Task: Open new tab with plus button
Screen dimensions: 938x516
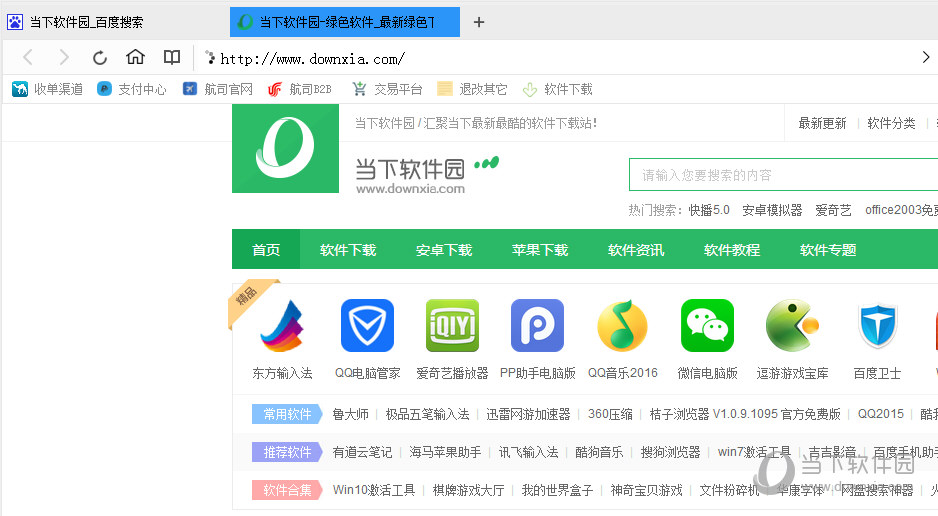Action: [479, 22]
